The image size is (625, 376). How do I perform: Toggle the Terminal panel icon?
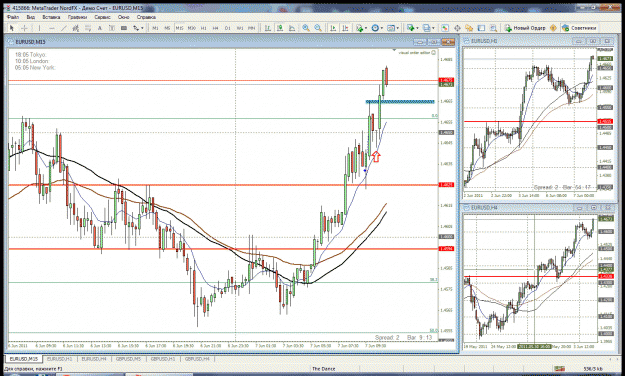(x=481, y=28)
